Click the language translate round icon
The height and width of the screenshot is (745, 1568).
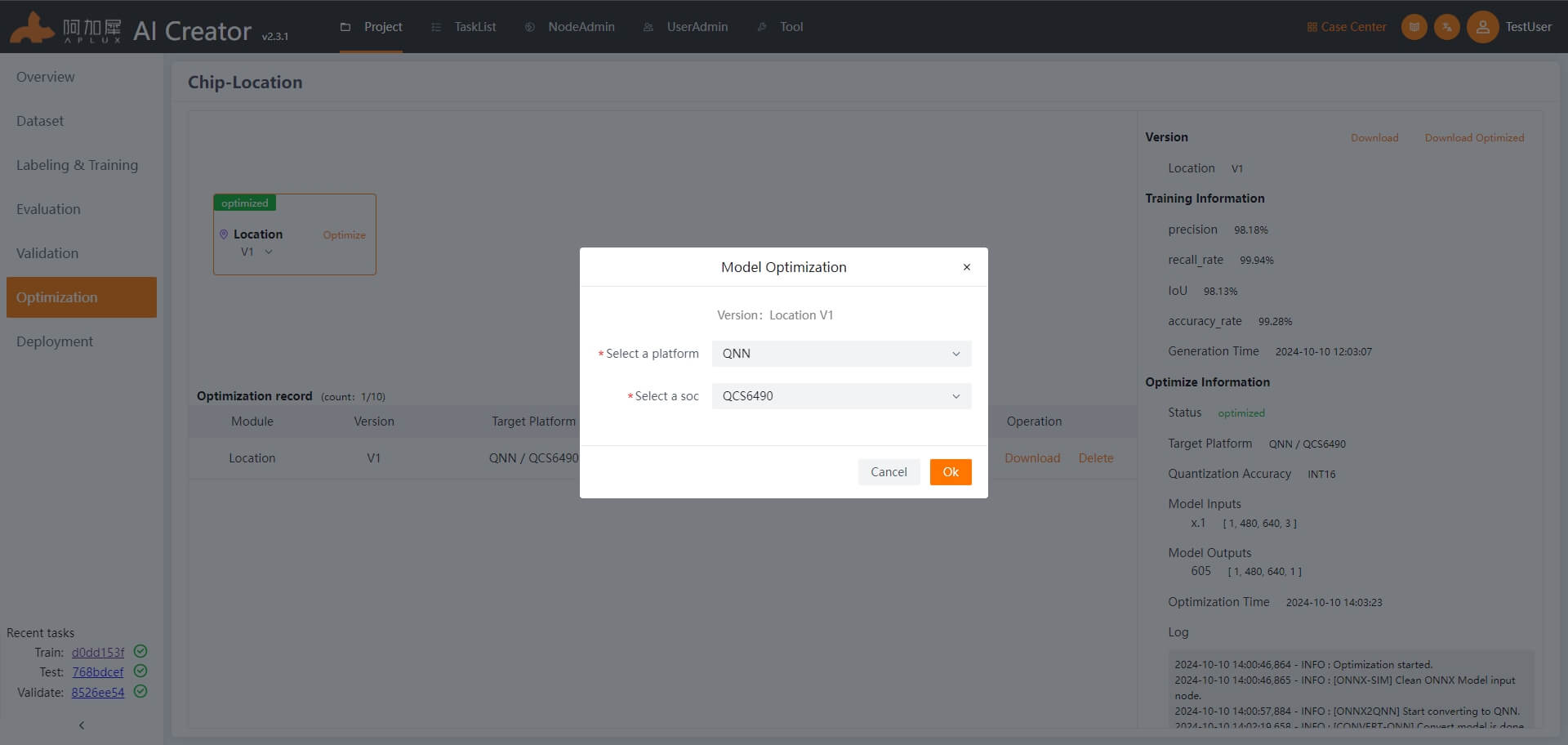(x=1447, y=27)
